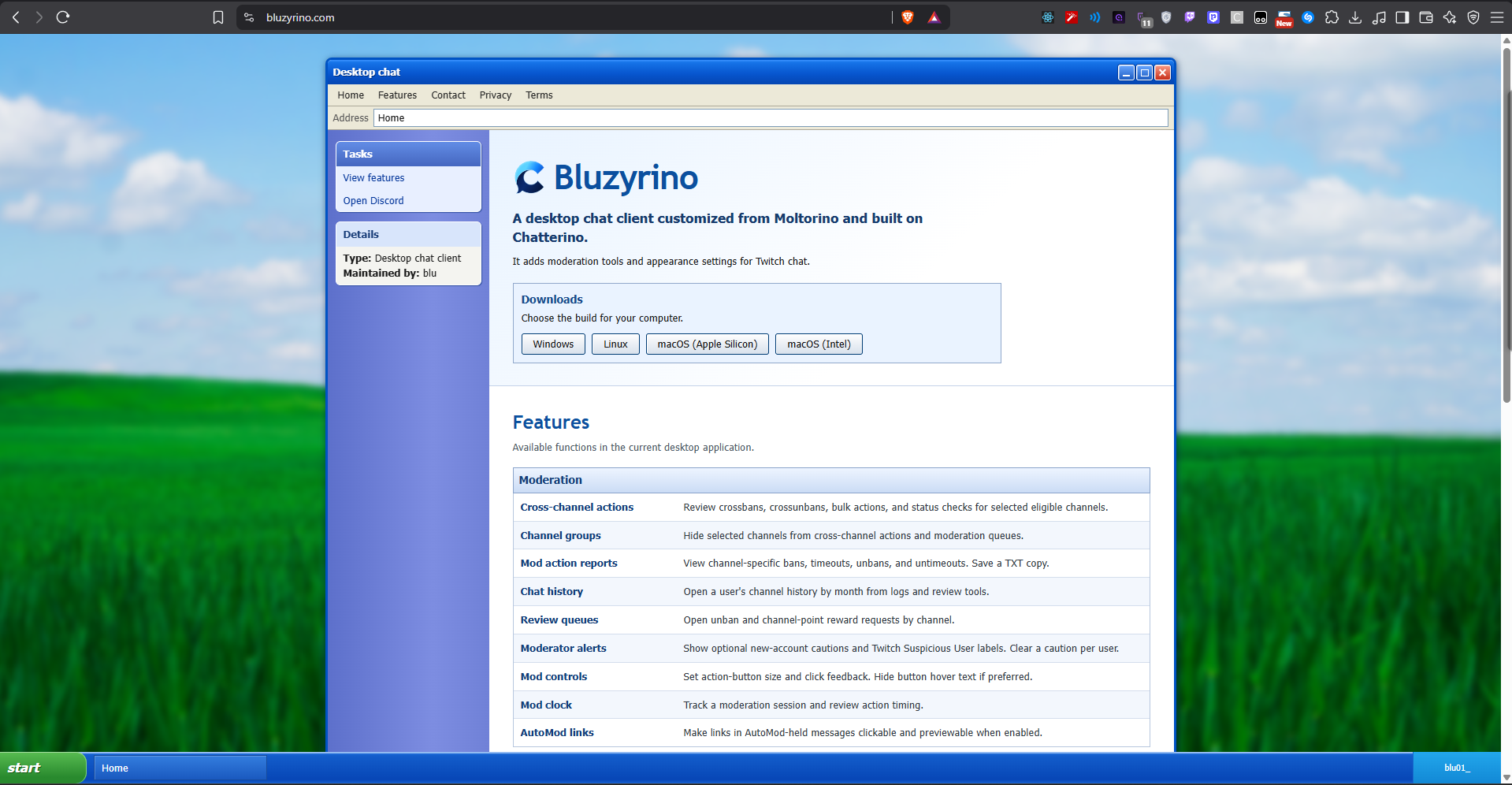
Task: Open the browser hamburger main menu
Action: click(x=1497, y=17)
